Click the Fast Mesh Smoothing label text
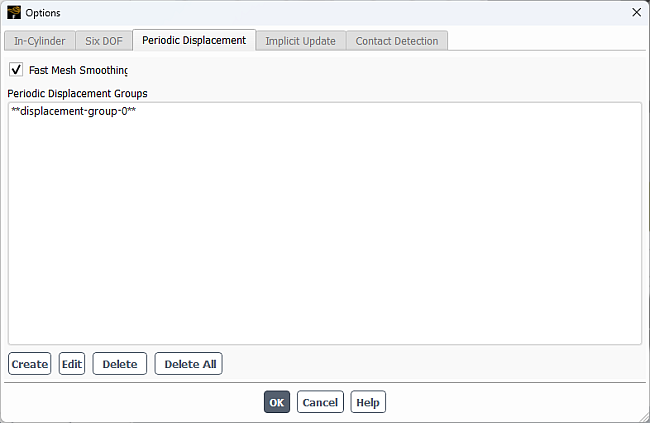 click(78, 70)
